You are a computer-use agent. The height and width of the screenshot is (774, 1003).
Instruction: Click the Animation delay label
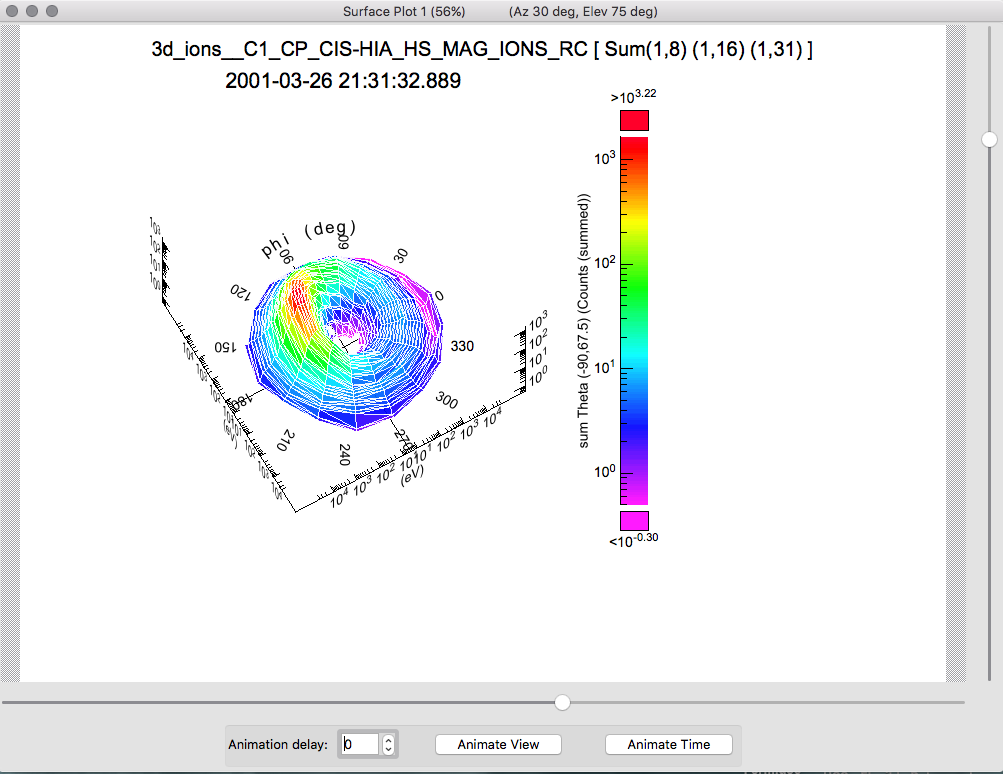point(278,744)
